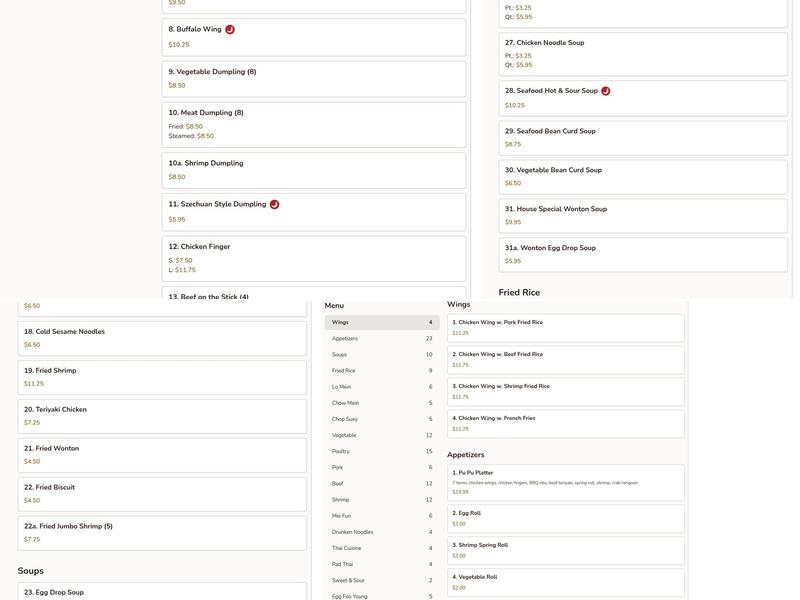Click the spicy icon beside Buffalo Wing
800x600 pixels.
point(230,30)
